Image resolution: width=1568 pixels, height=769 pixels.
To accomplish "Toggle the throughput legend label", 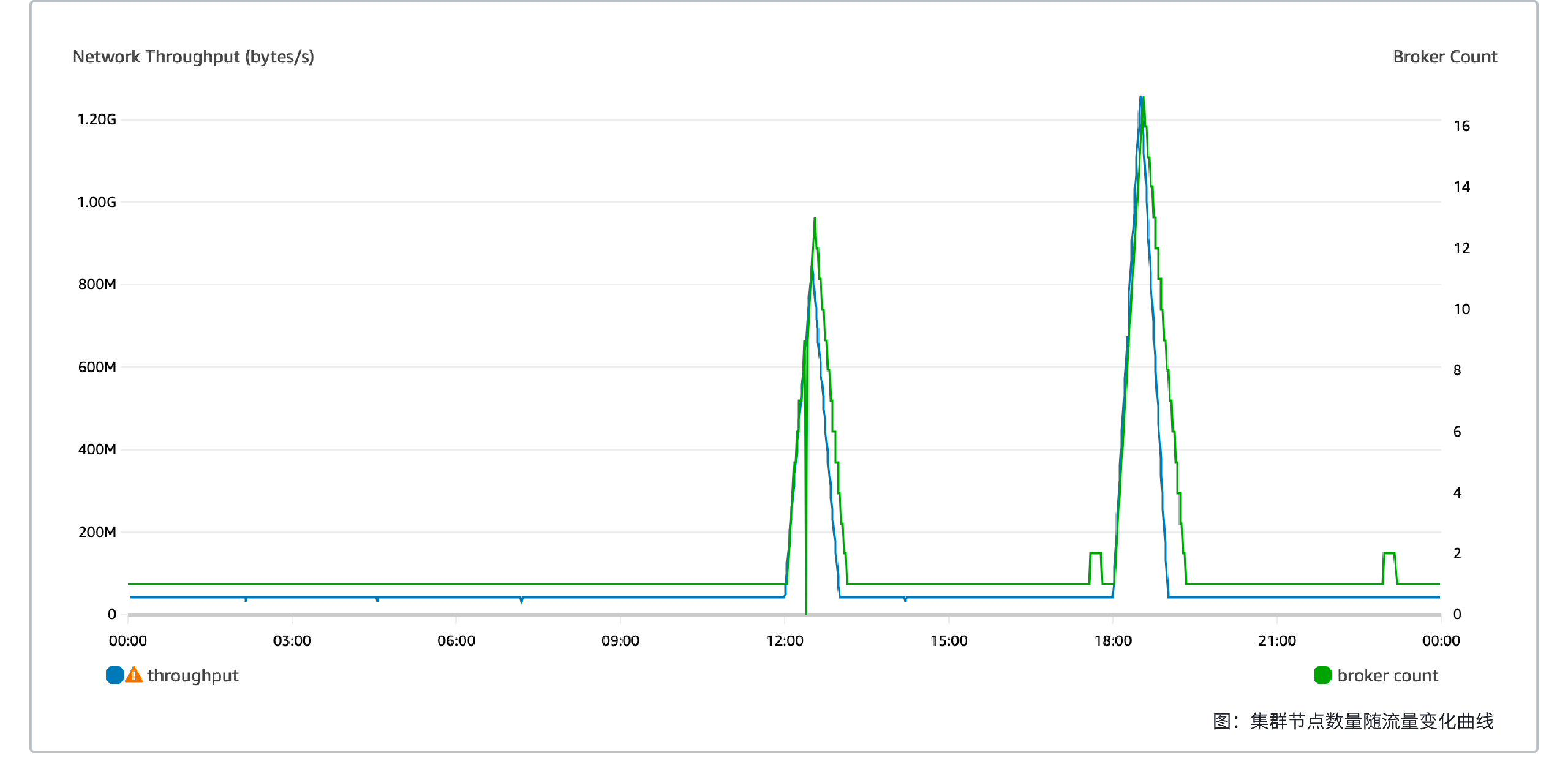I will tap(192, 675).
